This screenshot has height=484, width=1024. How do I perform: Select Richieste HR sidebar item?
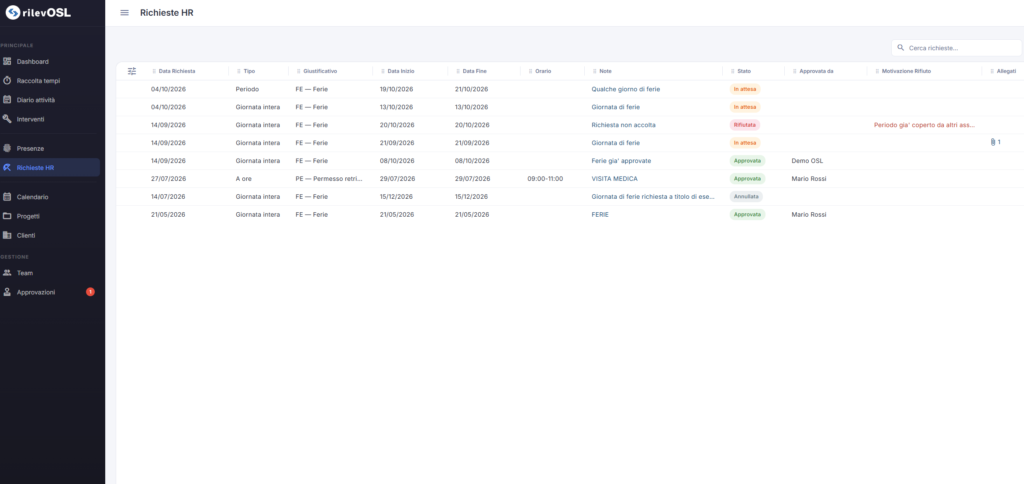tap(50, 167)
